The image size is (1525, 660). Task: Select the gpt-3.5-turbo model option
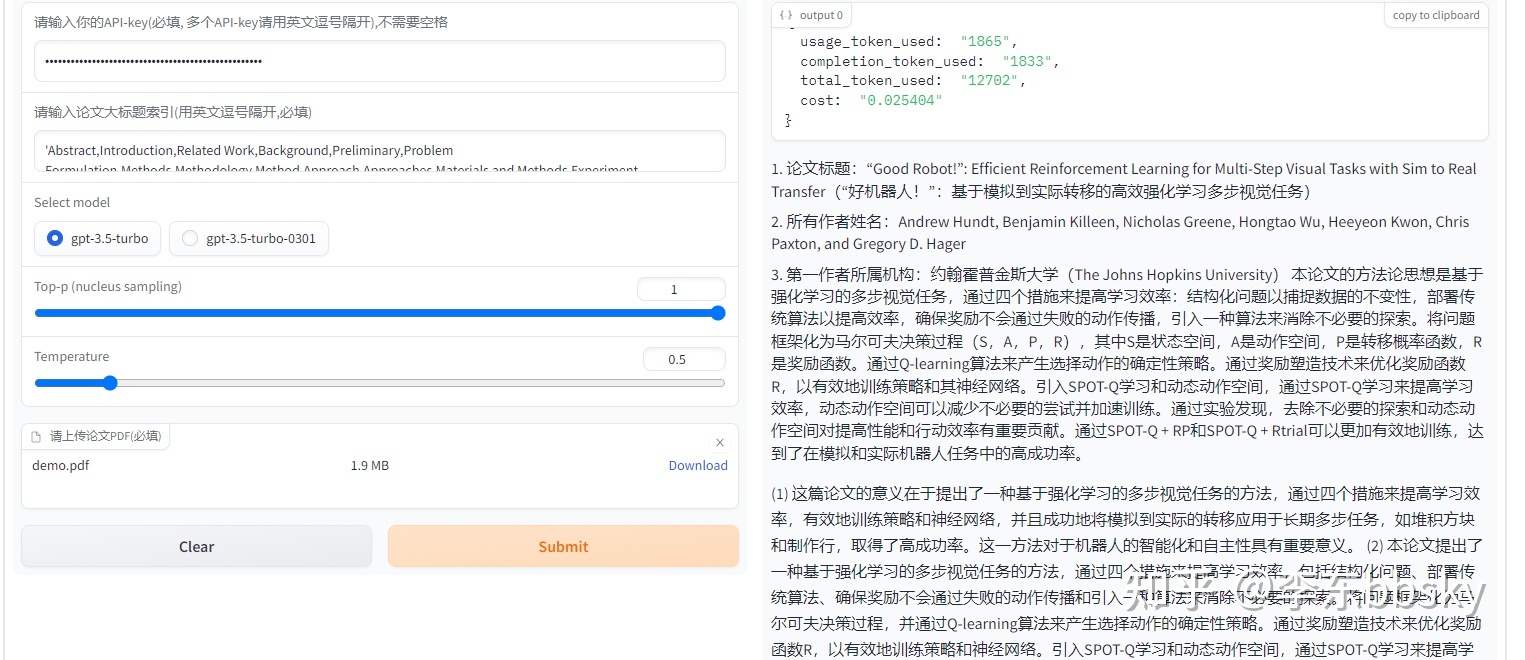[97, 238]
